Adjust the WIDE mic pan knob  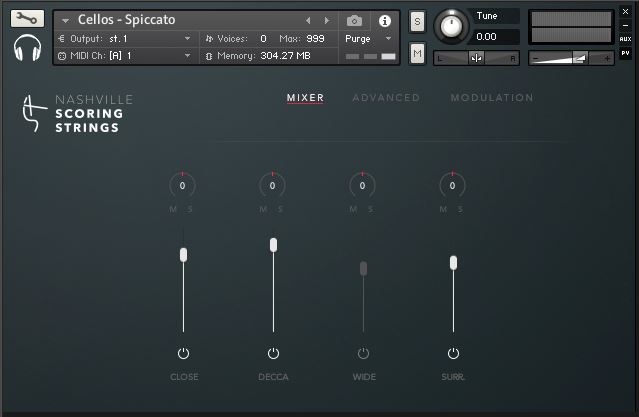click(362, 185)
